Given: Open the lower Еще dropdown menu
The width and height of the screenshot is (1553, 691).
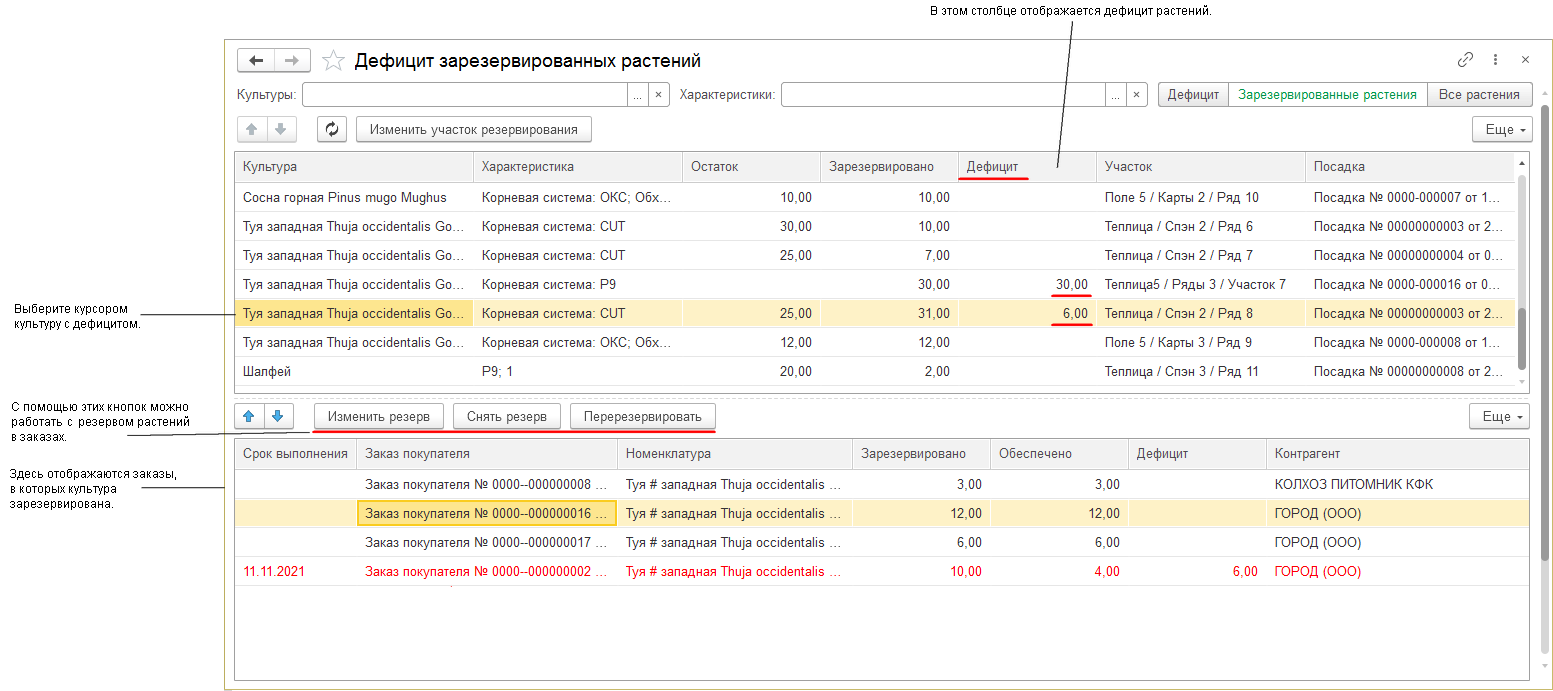Looking at the screenshot, I should [1500, 416].
